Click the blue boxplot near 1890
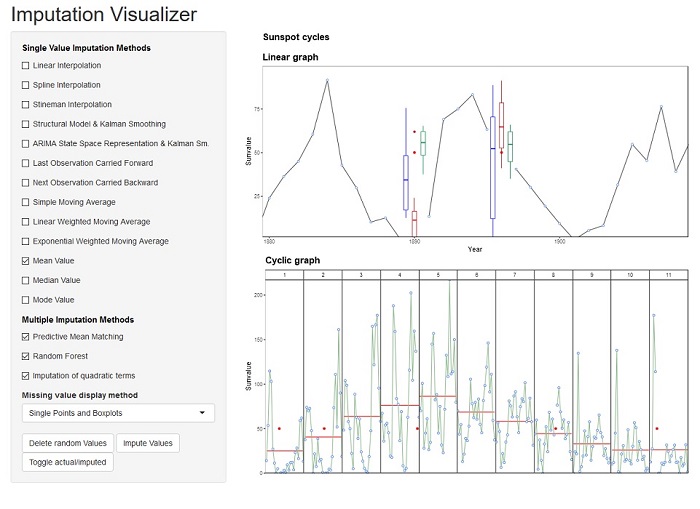 (x=406, y=163)
